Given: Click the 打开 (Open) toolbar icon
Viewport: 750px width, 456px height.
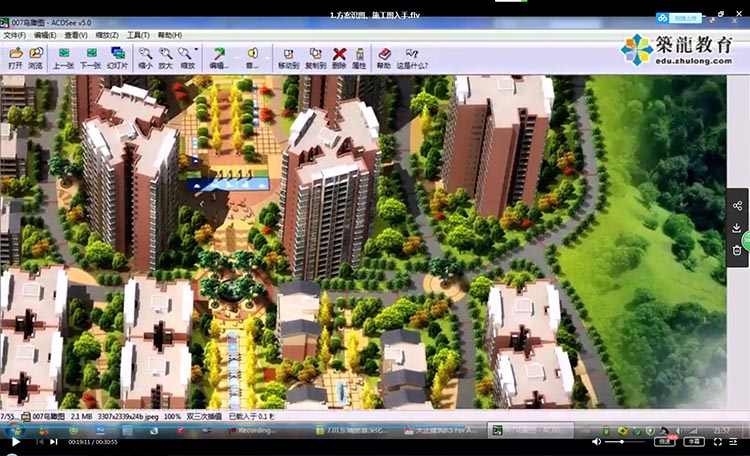Looking at the screenshot, I should click(x=16, y=58).
